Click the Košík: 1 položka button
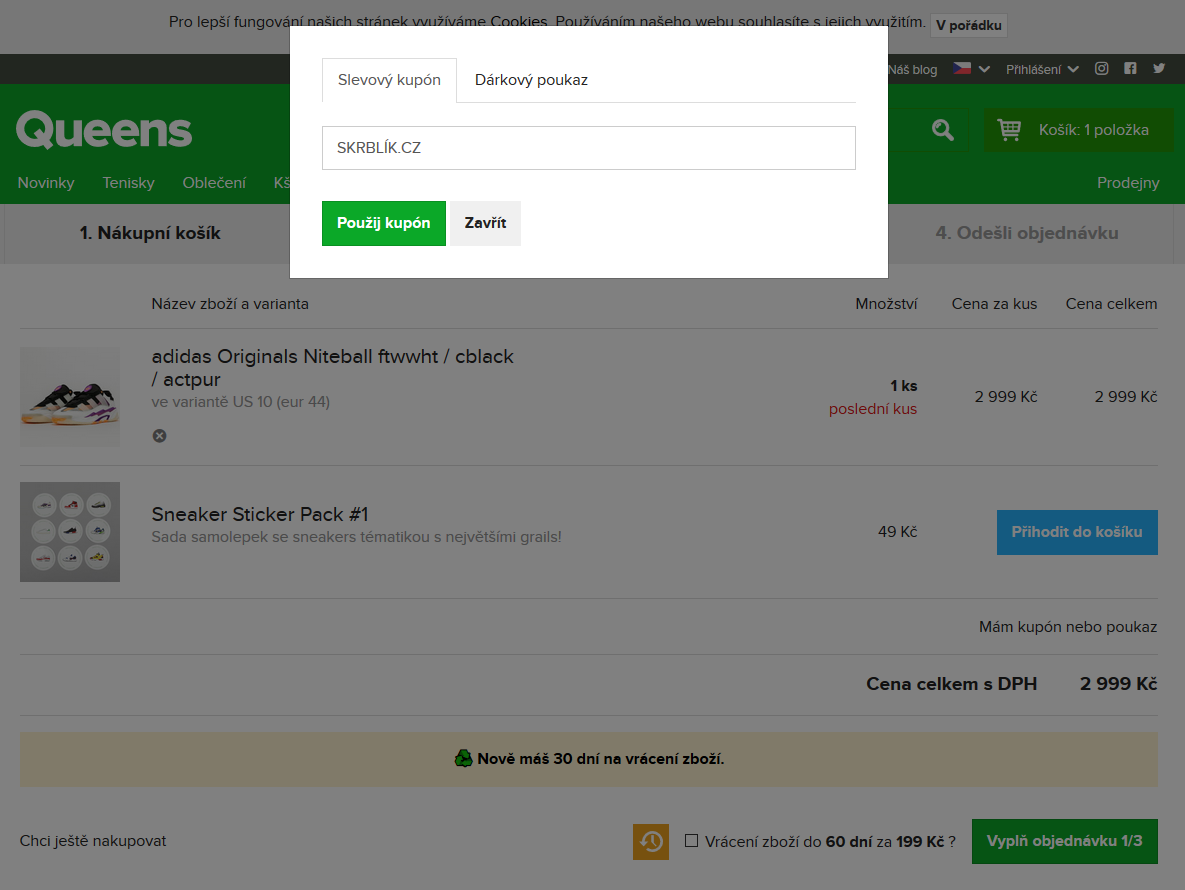 coord(1078,130)
